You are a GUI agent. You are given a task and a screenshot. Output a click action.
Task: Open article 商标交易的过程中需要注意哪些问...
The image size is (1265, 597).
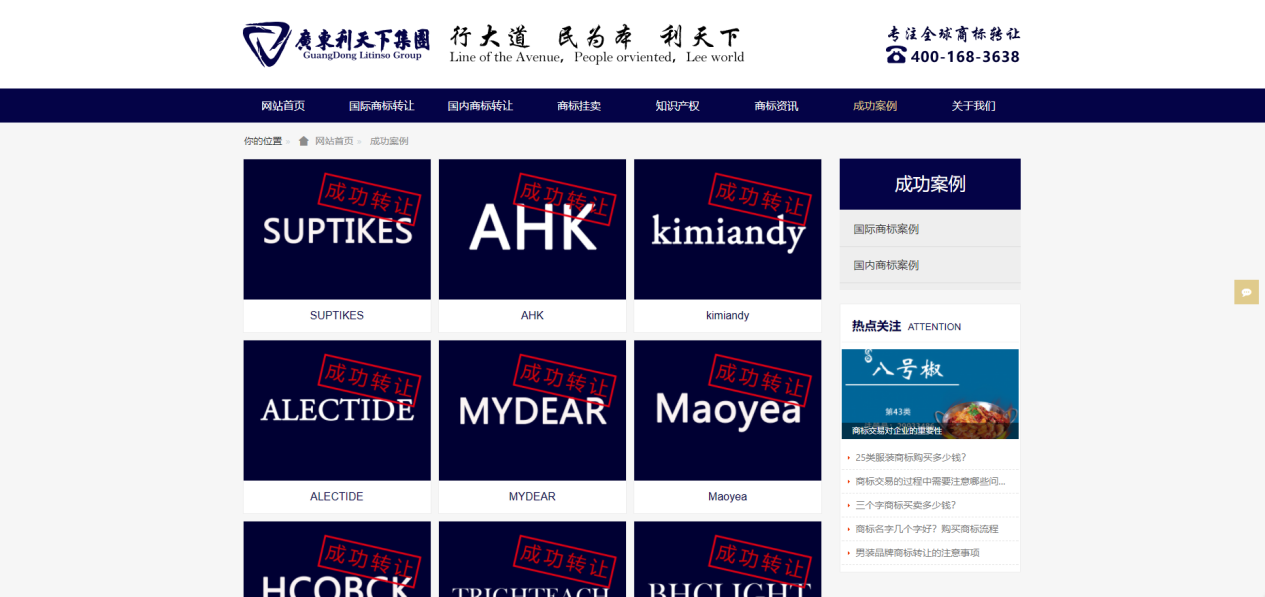(x=931, y=481)
